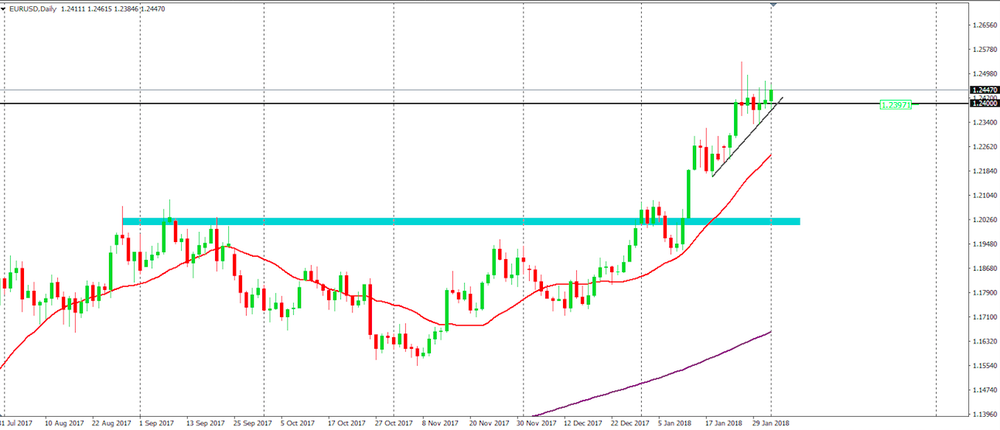Click the 12 Dec 2017 date label

[x=584, y=423]
